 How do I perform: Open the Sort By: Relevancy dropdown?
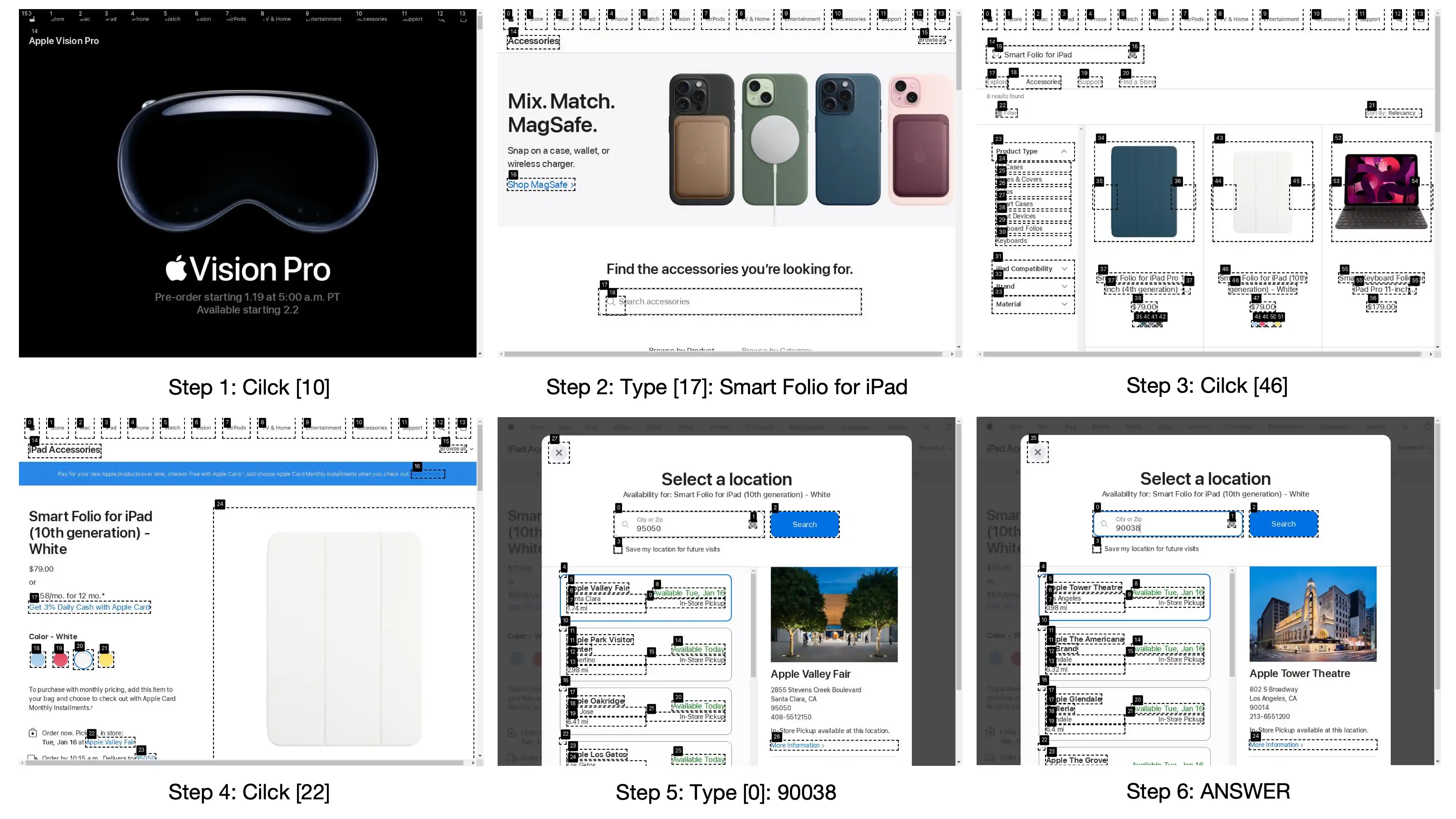[x=1393, y=113]
